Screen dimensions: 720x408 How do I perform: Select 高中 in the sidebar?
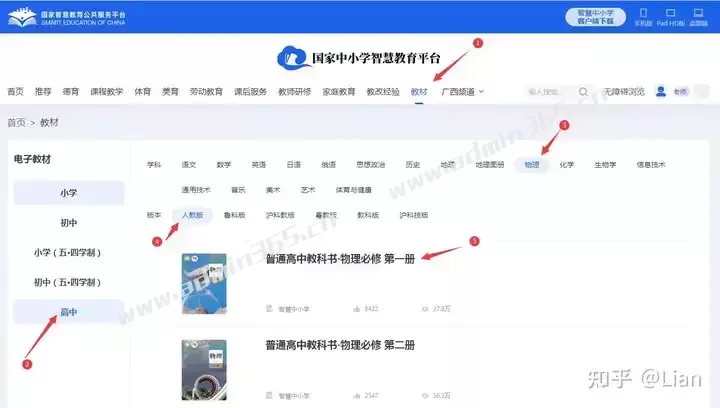coord(69,312)
